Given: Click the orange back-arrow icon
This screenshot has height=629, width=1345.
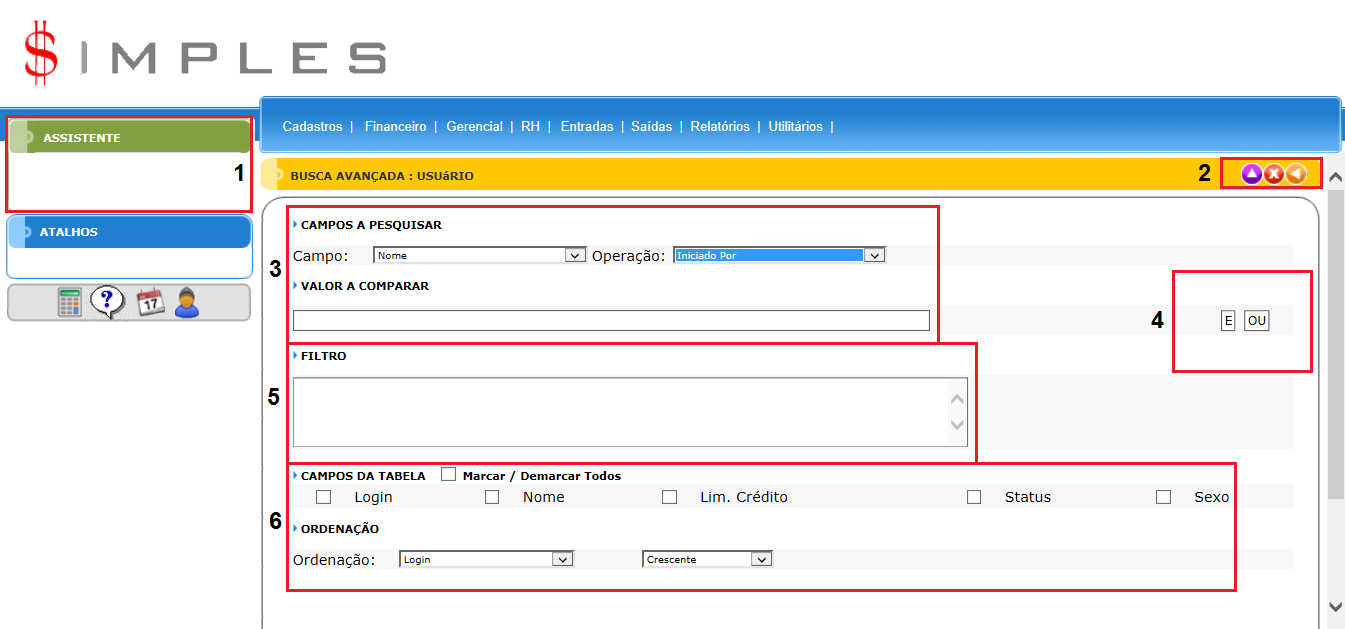Looking at the screenshot, I should [1296, 174].
